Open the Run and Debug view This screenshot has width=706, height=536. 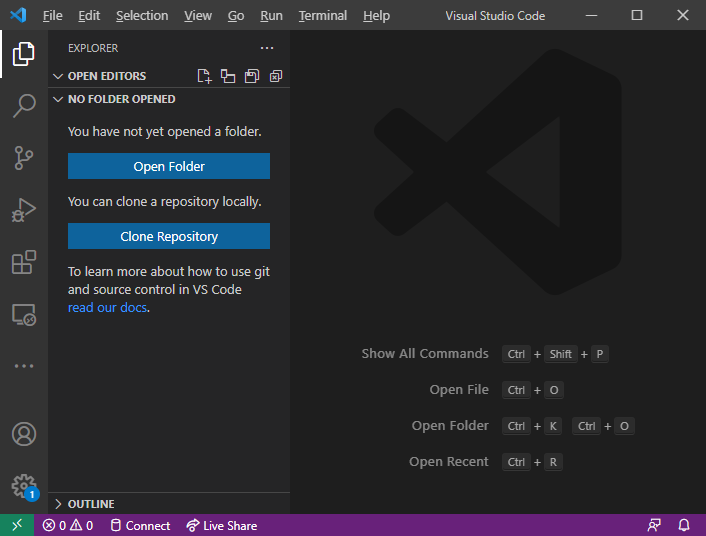24,210
